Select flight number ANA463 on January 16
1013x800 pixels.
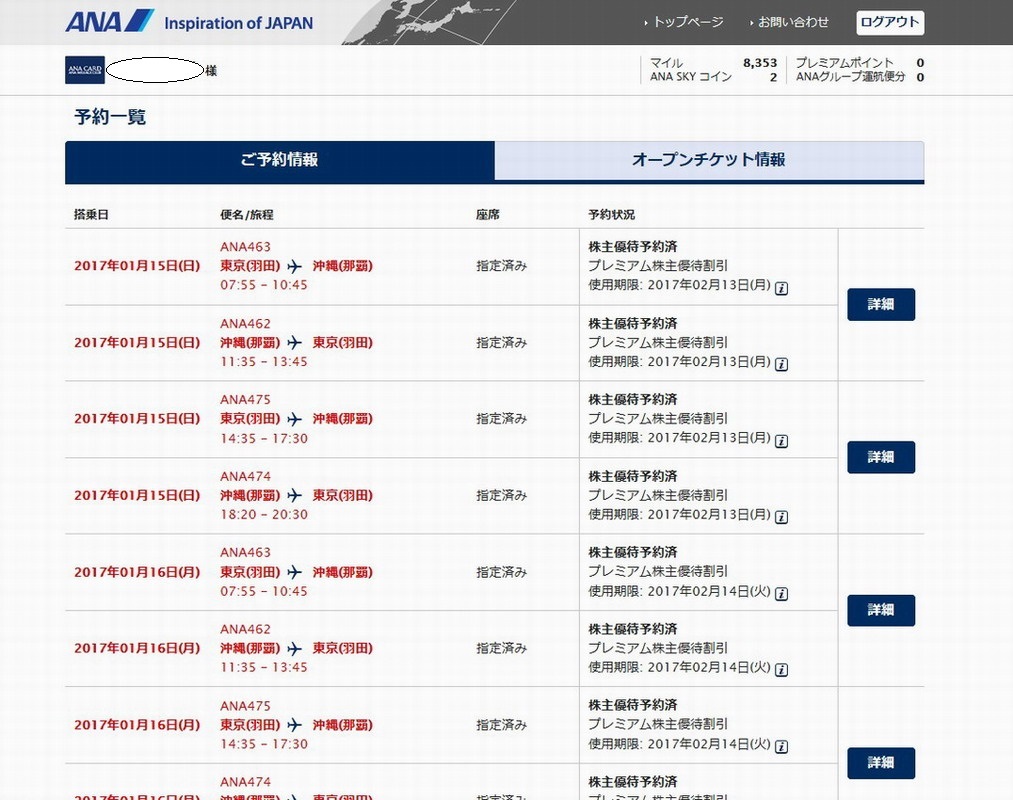pyautogui.click(x=245, y=553)
